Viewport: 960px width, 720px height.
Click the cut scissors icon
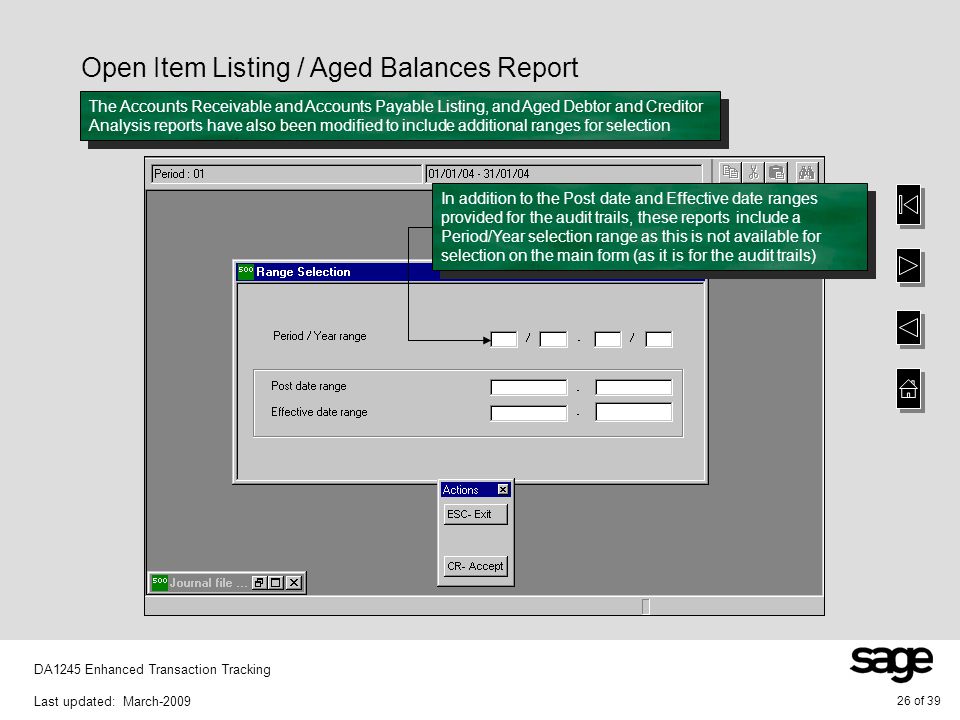pos(753,173)
